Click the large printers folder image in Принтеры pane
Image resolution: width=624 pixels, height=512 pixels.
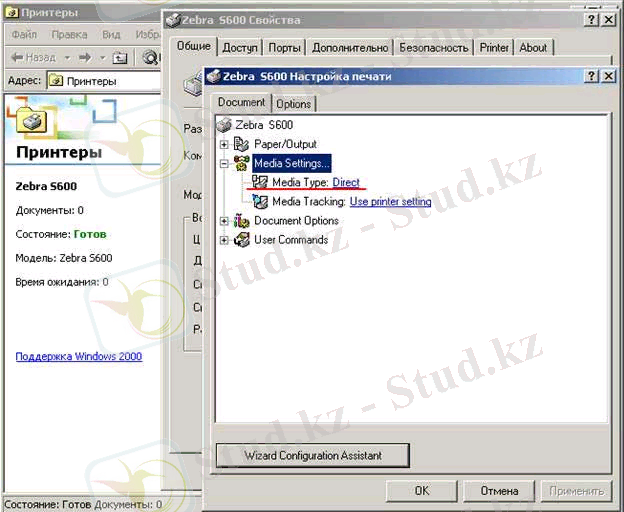[32, 121]
